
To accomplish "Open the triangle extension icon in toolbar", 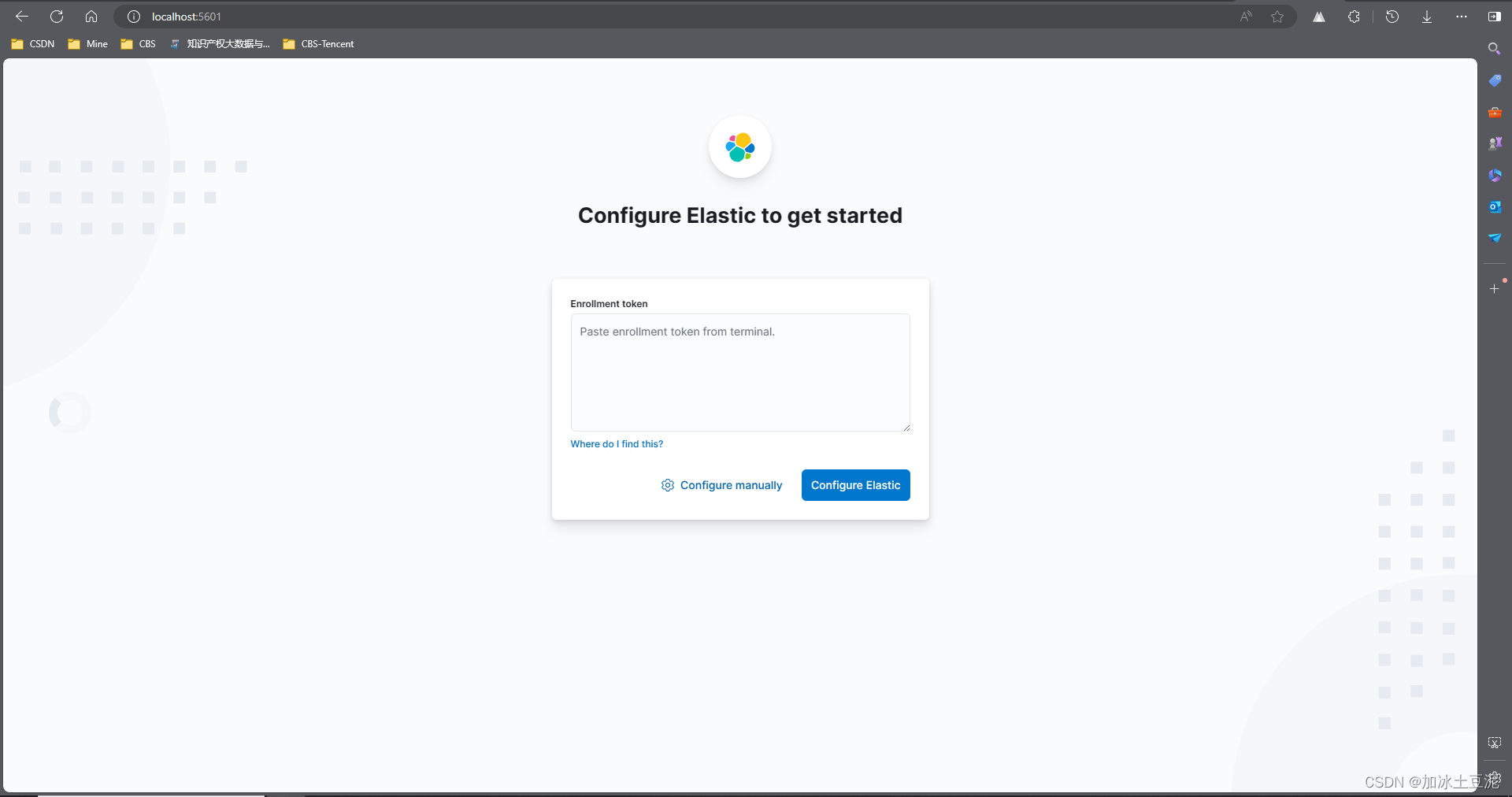I will 1319,17.
